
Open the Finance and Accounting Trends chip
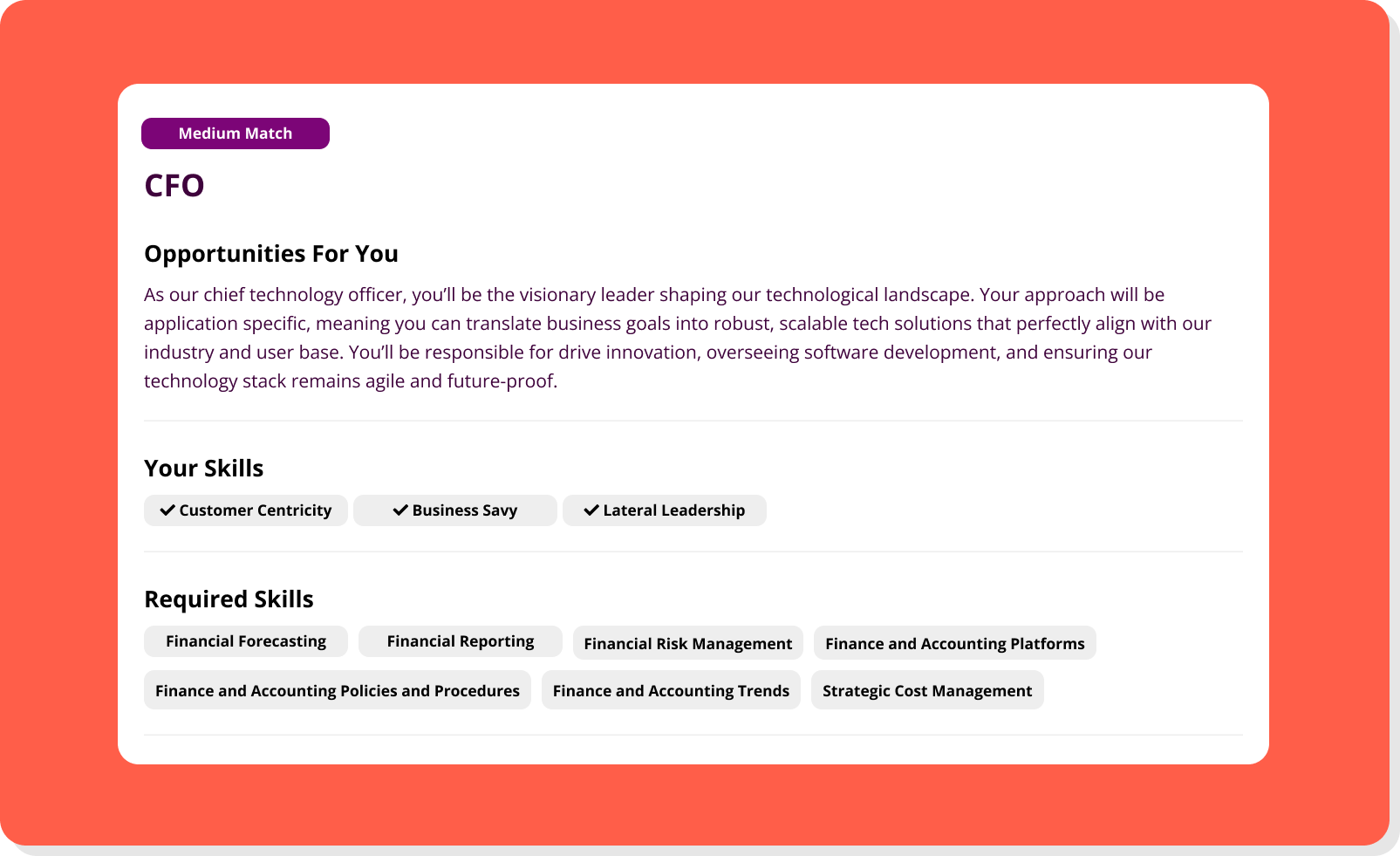(671, 690)
